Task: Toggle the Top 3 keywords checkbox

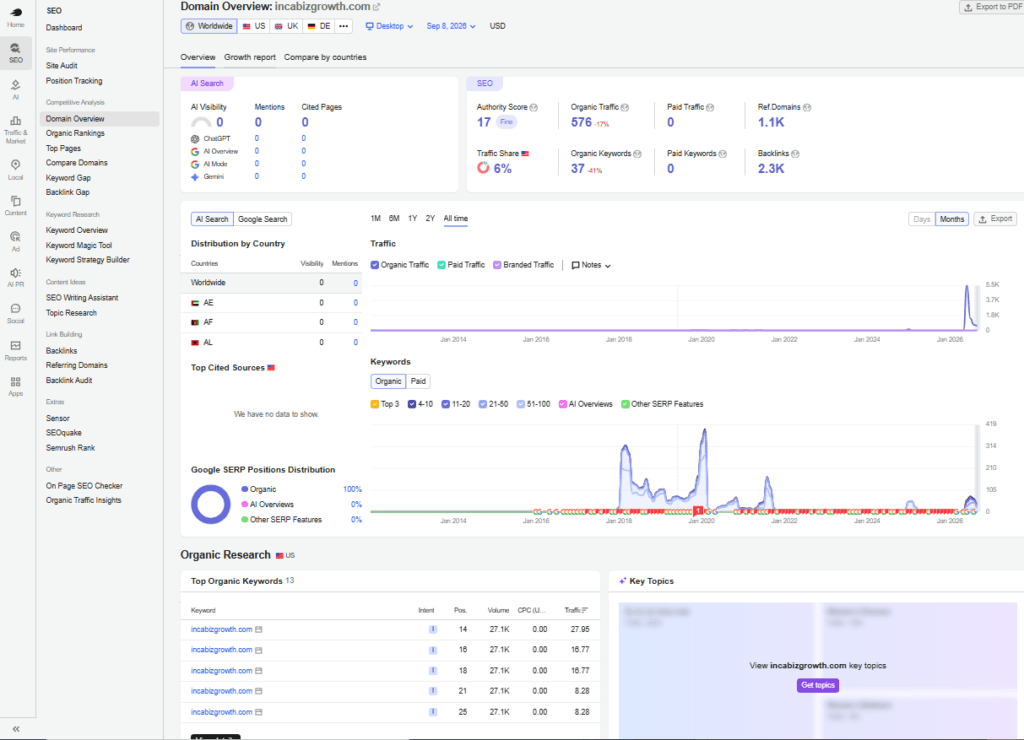Action: [375, 404]
